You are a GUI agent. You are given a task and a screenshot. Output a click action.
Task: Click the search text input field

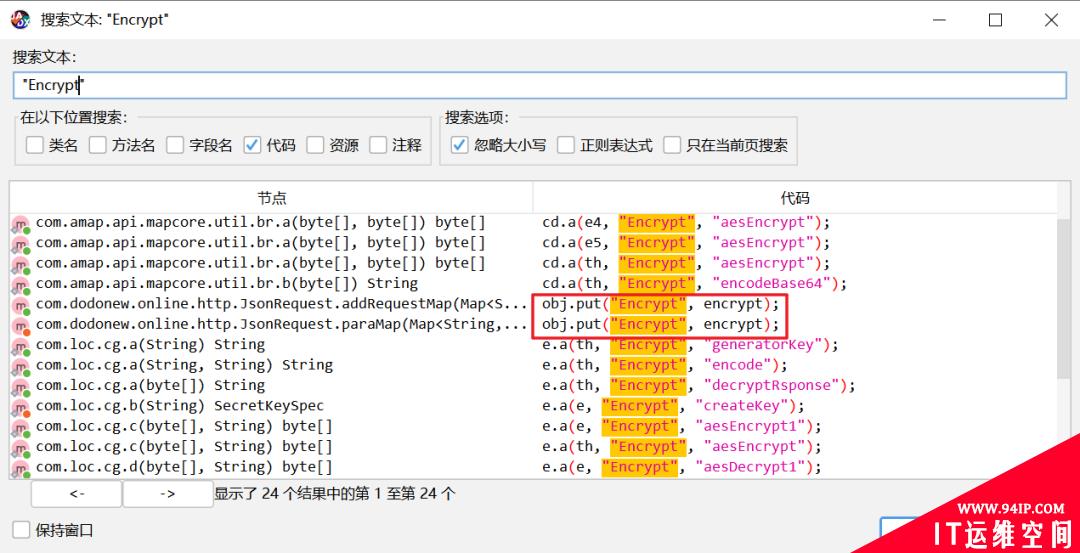tap(539, 85)
